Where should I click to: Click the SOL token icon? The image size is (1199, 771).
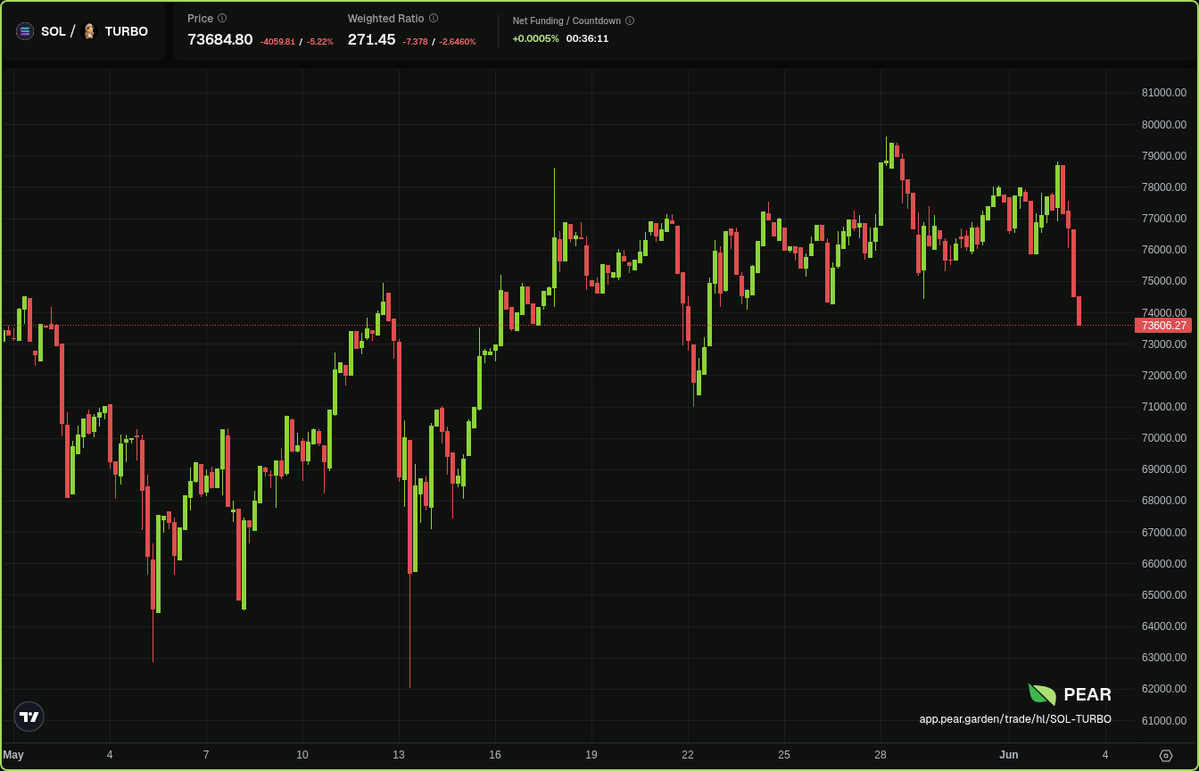[24, 31]
